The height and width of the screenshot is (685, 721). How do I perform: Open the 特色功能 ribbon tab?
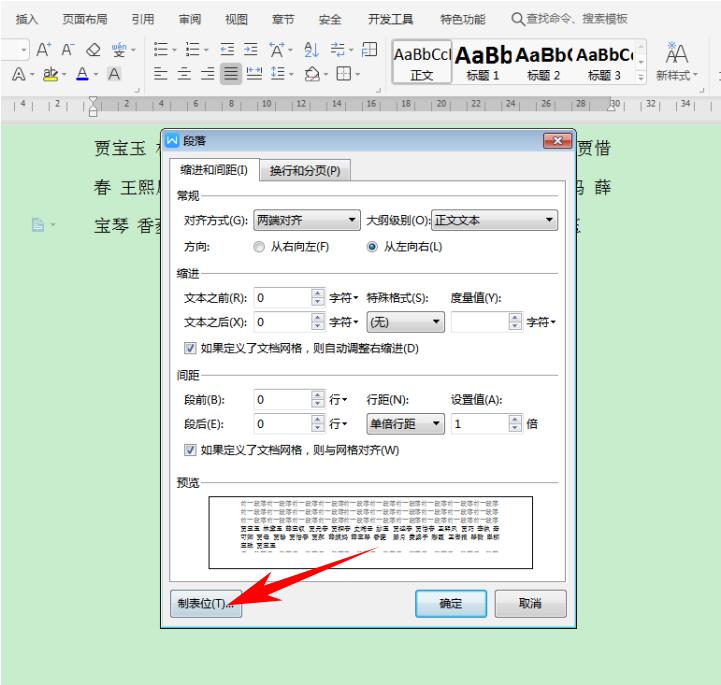(x=463, y=19)
